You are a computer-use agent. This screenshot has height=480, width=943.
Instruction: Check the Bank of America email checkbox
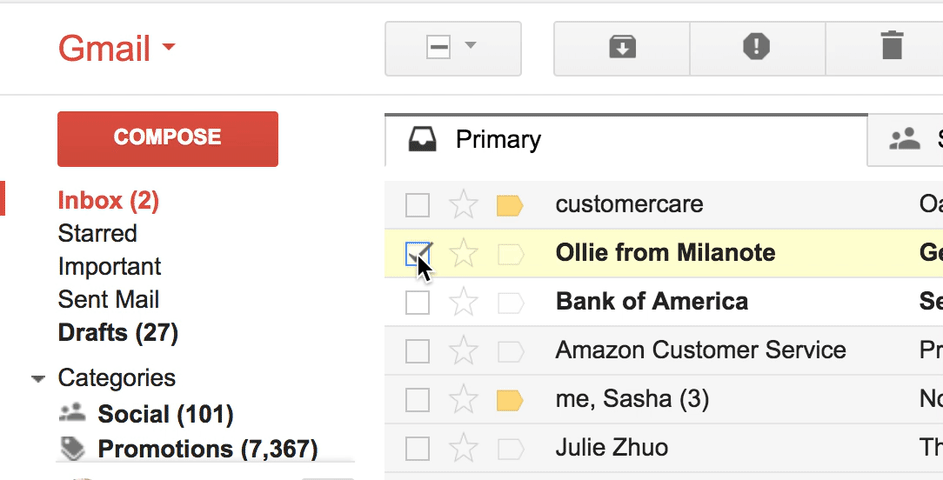coord(417,302)
